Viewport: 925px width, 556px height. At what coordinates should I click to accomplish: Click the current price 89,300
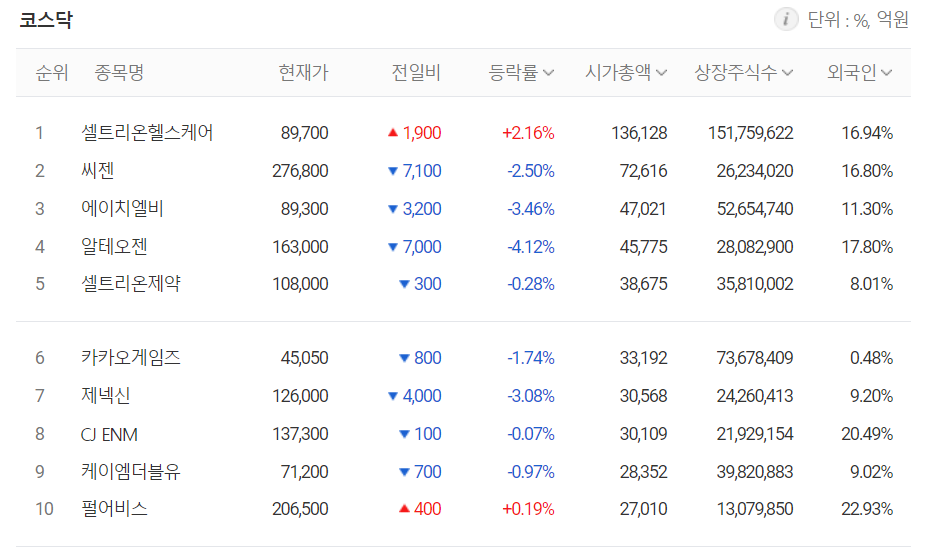(x=304, y=209)
